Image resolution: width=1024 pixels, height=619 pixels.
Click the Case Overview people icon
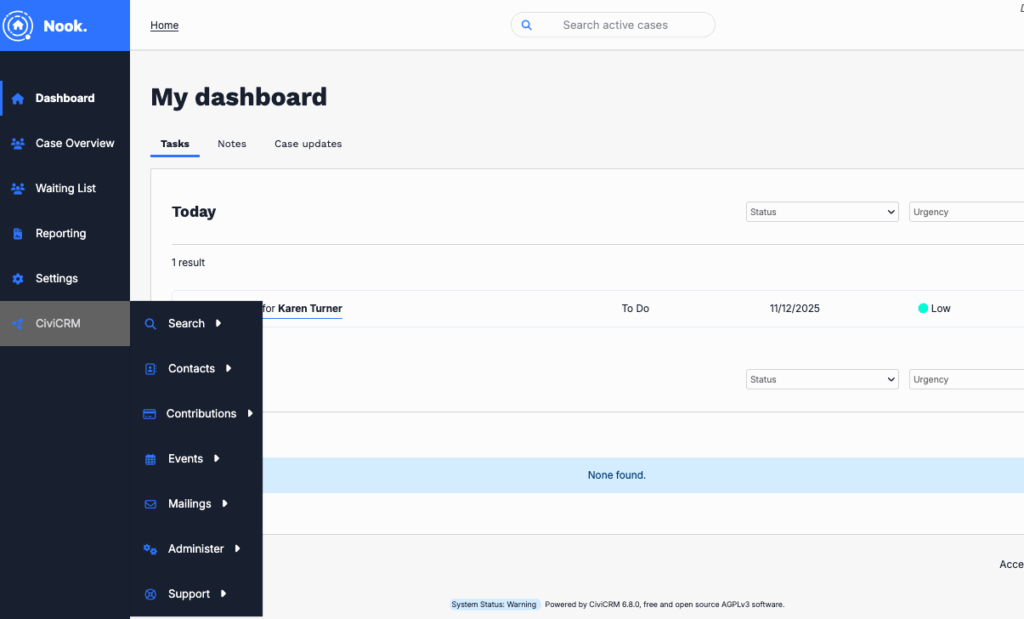tap(17, 143)
